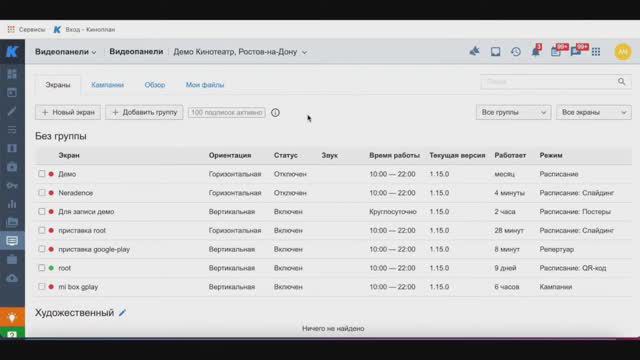Click the Экран column header
This screenshot has width=640, height=360.
(69, 156)
